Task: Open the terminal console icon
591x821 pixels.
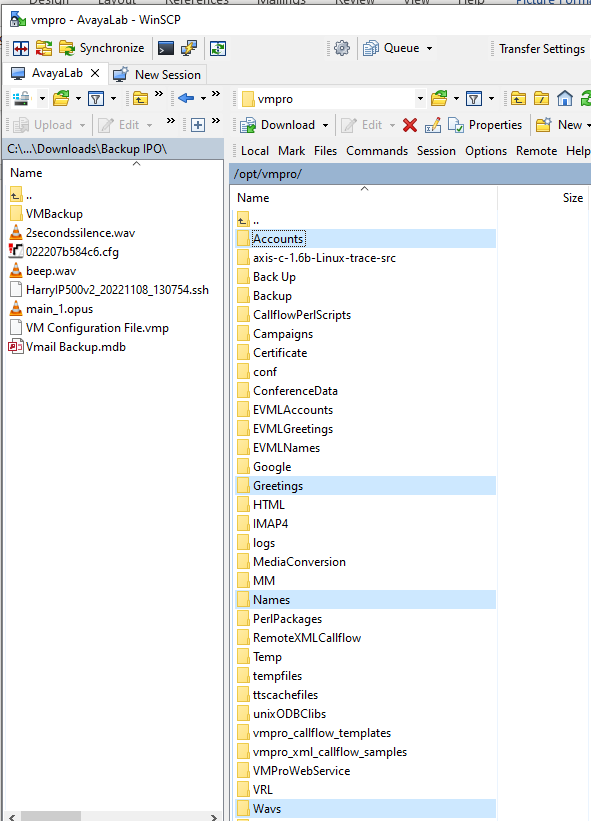Action: coord(166,49)
